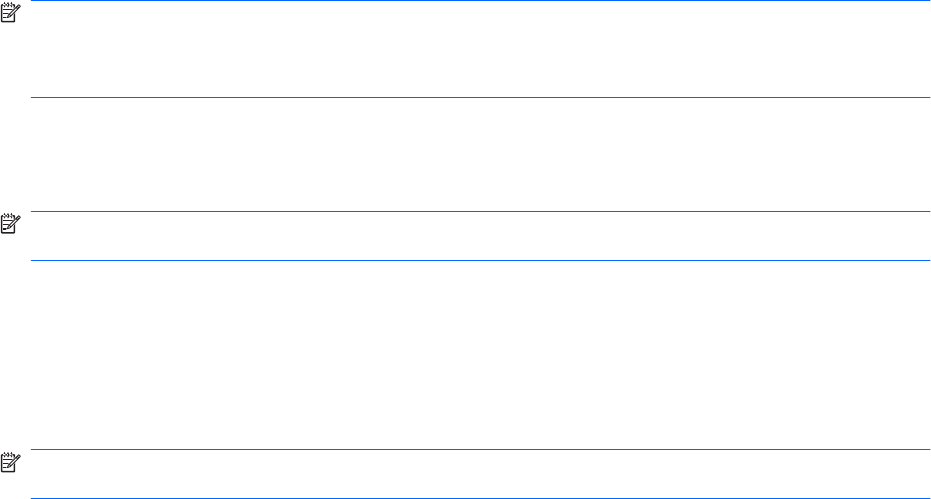The height and width of the screenshot is (499, 931).
Task: Click empty space between first and middle notes
Action: pos(480,154)
